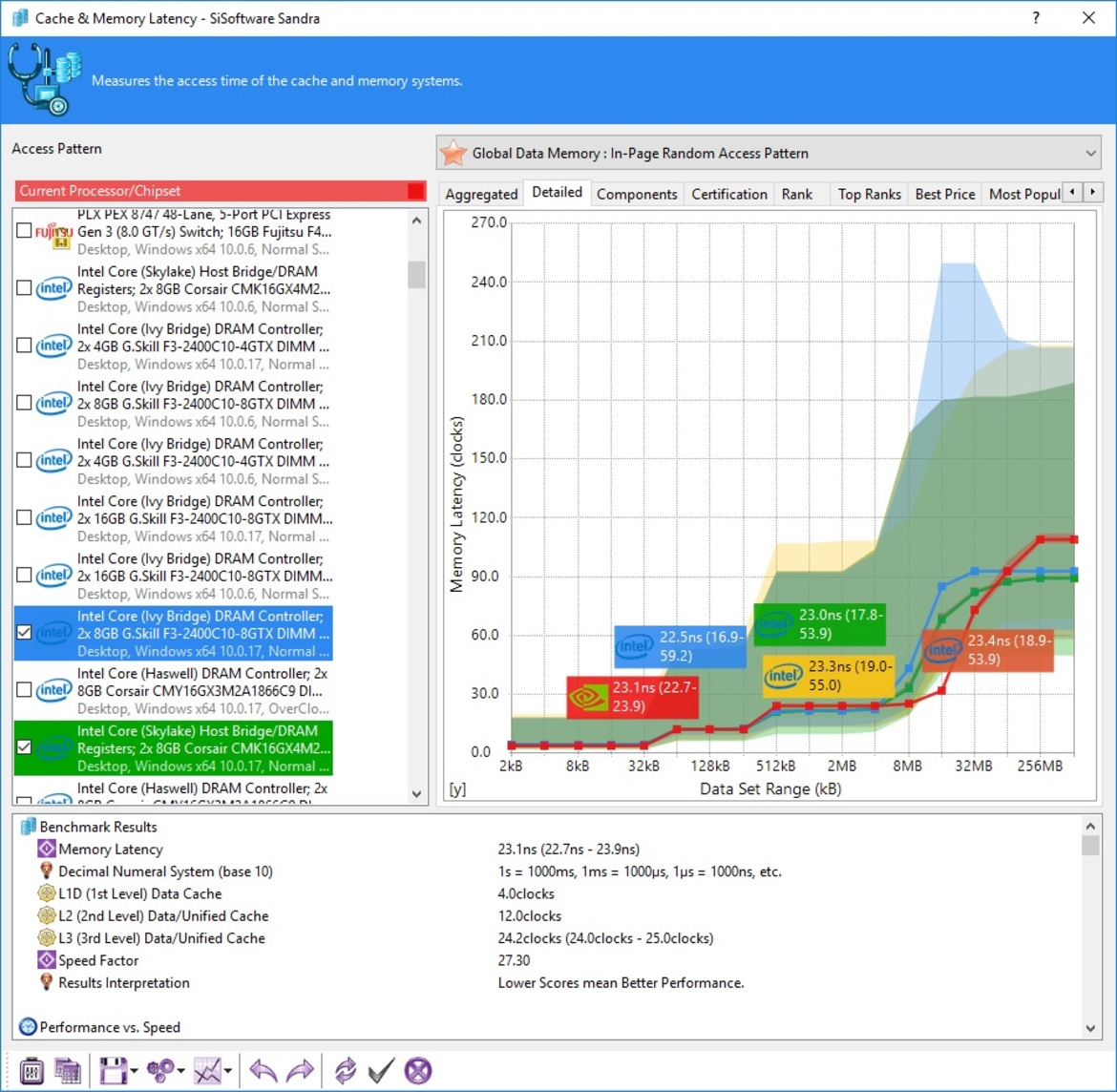Viewport: 1117px width, 1092px height.
Task: Click the Performance vs. Speed clock icon
Action: [28, 1026]
